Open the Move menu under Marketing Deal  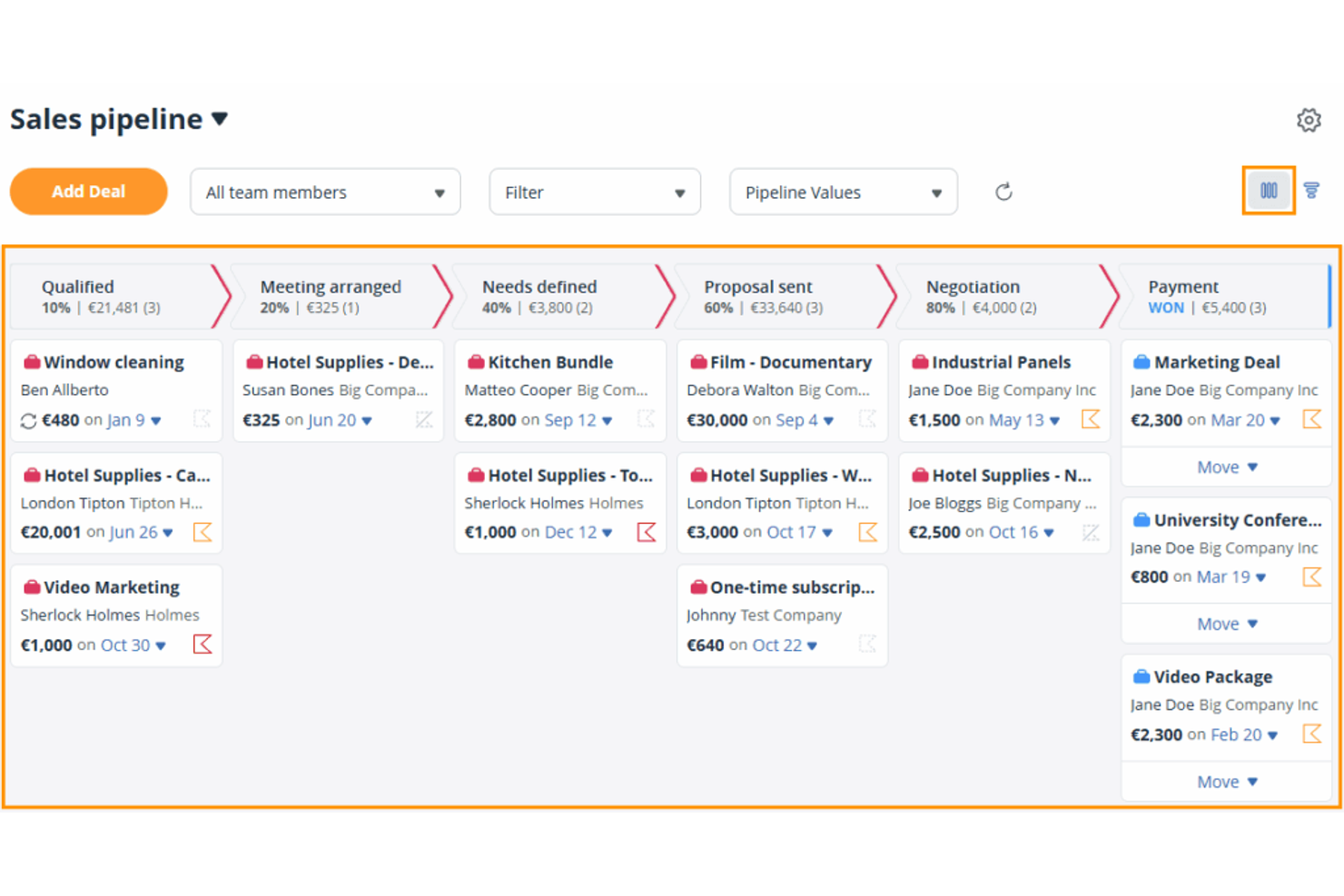1225,467
